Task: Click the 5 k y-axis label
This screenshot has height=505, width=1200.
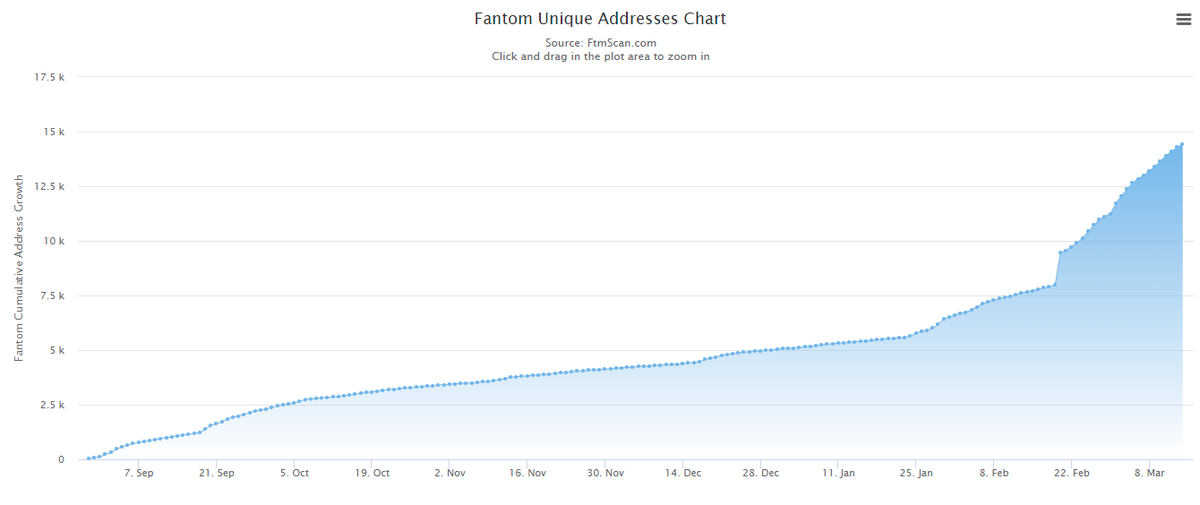Action: (x=57, y=351)
